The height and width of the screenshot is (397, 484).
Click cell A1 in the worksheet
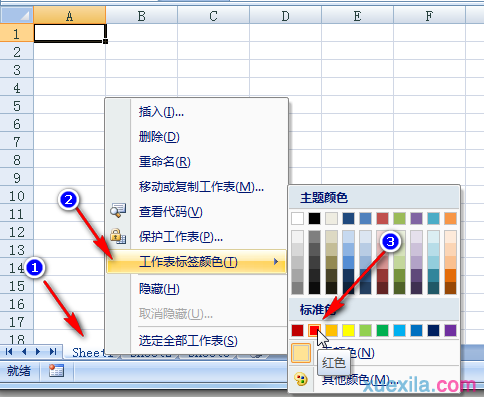pyautogui.click(x=69, y=33)
